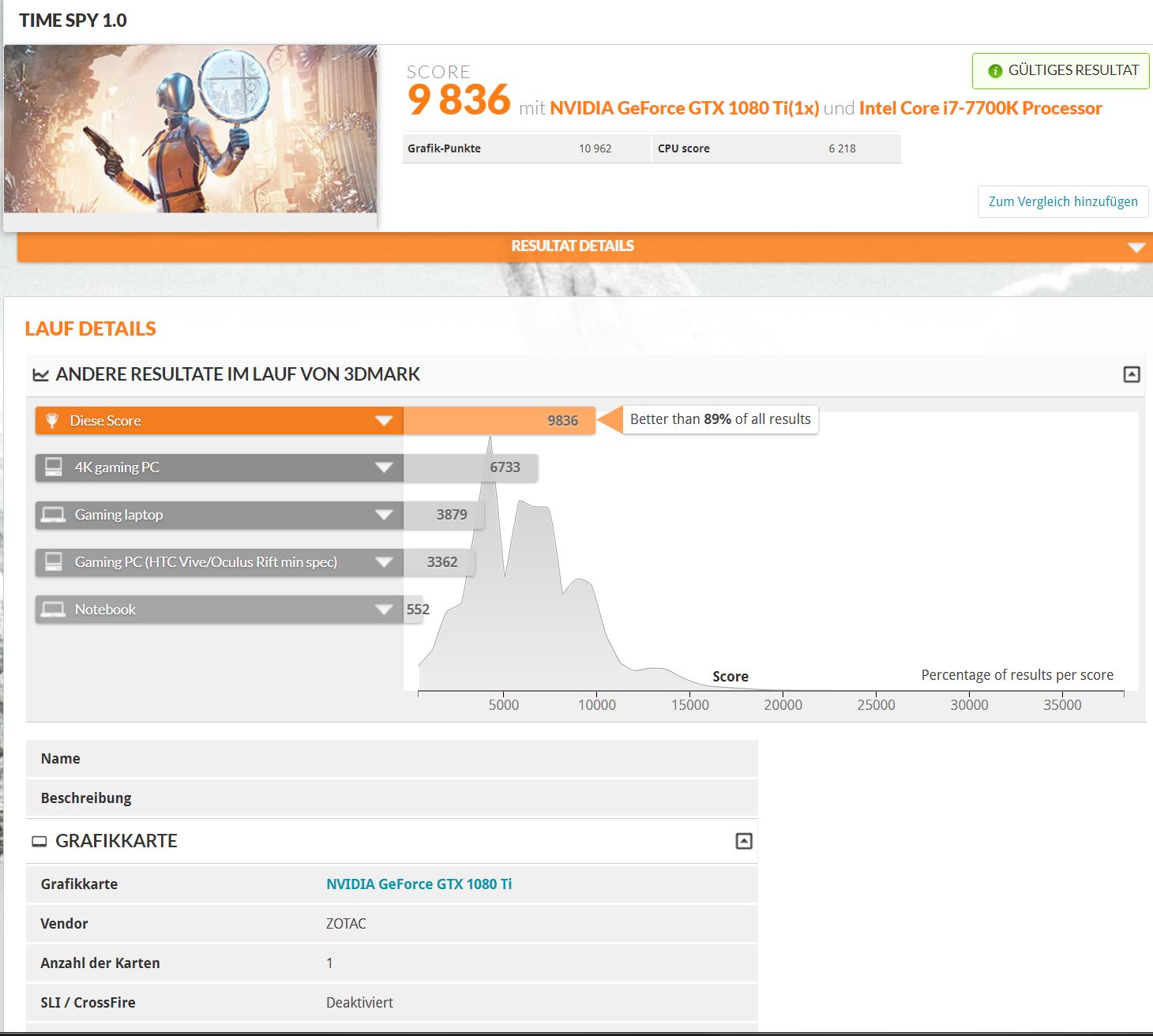Open NVIDIA GeForce GTX 1080 Ti(1x) score link
1153x1036 pixels.
[x=684, y=108]
